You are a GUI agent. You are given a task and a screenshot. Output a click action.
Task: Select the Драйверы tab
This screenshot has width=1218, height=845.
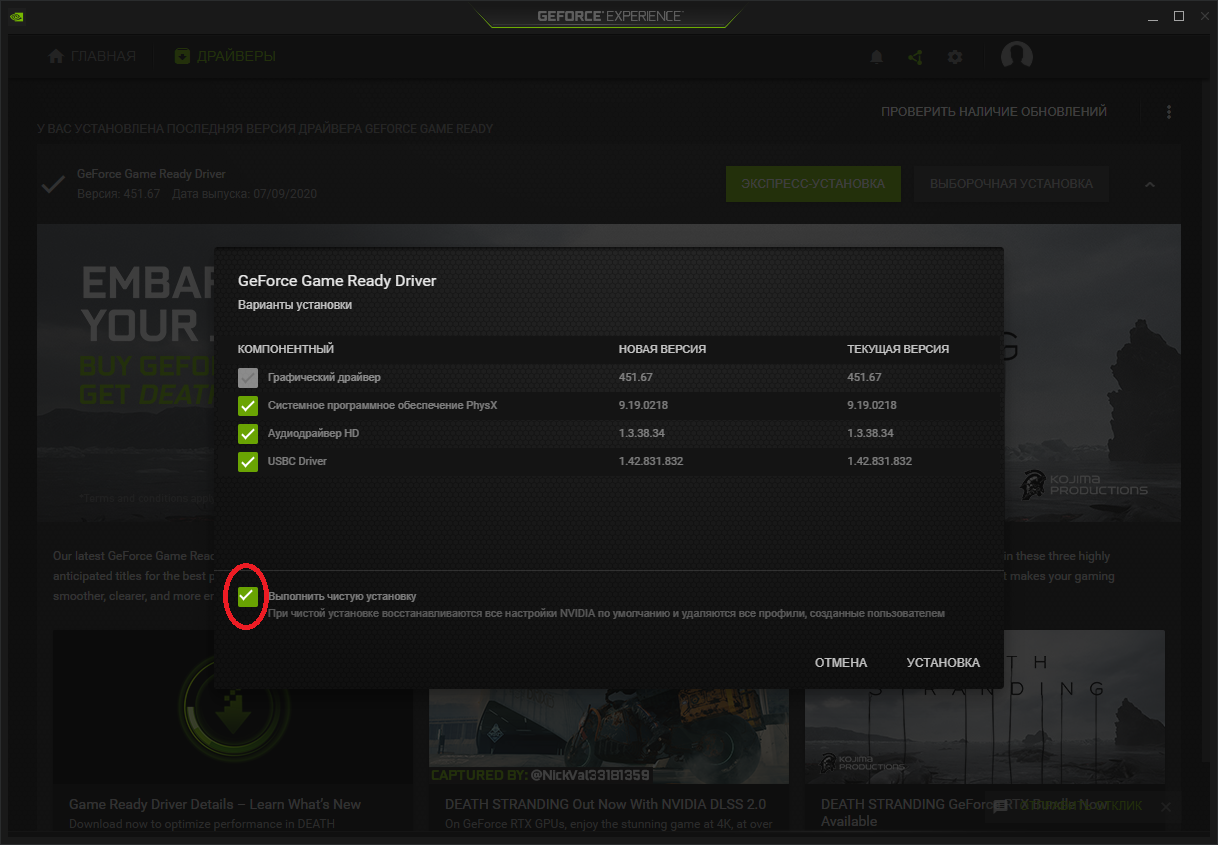tap(225, 56)
